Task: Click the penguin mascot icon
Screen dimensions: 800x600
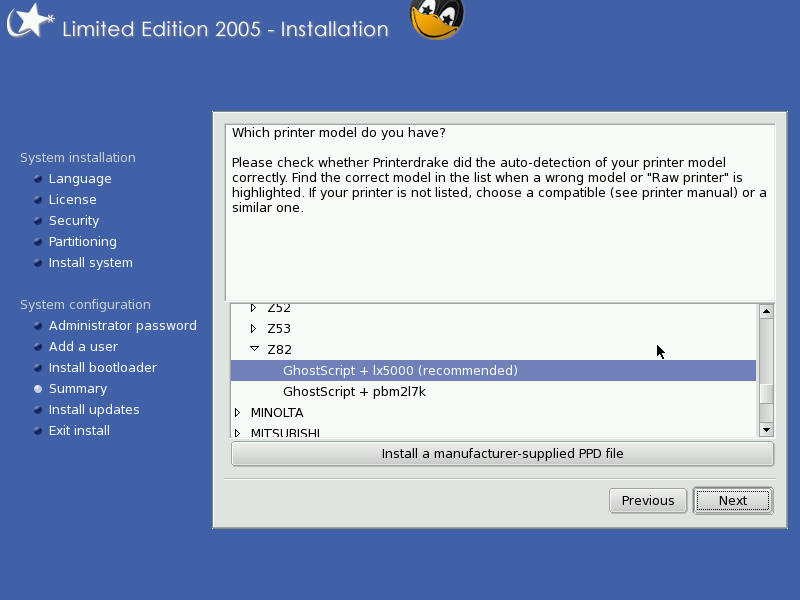Action: [437, 19]
